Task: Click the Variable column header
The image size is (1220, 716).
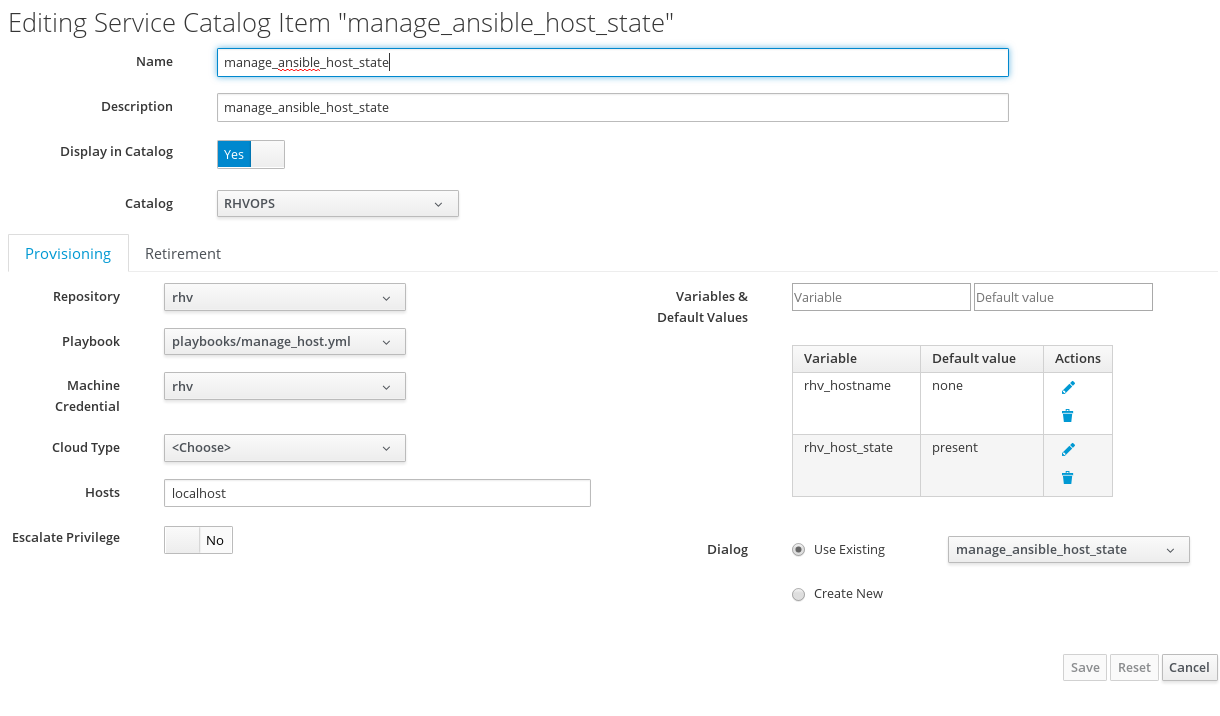Action: click(856, 359)
